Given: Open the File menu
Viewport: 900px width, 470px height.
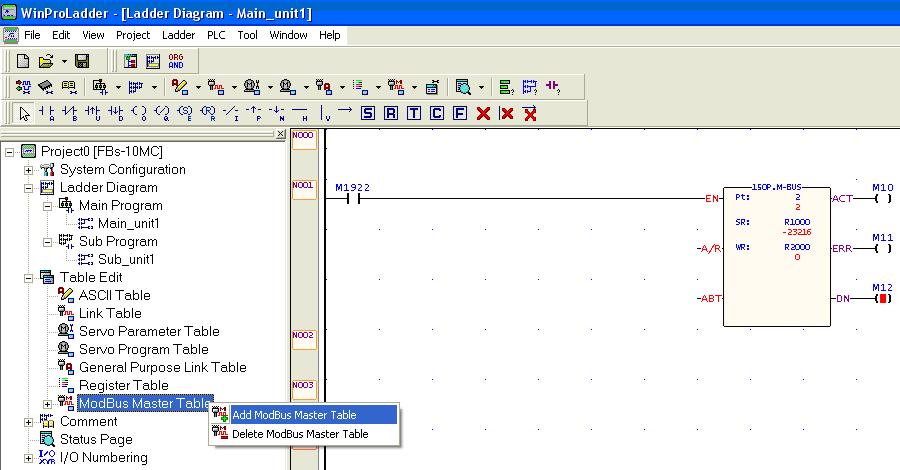Looking at the screenshot, I should click(32, 35).
